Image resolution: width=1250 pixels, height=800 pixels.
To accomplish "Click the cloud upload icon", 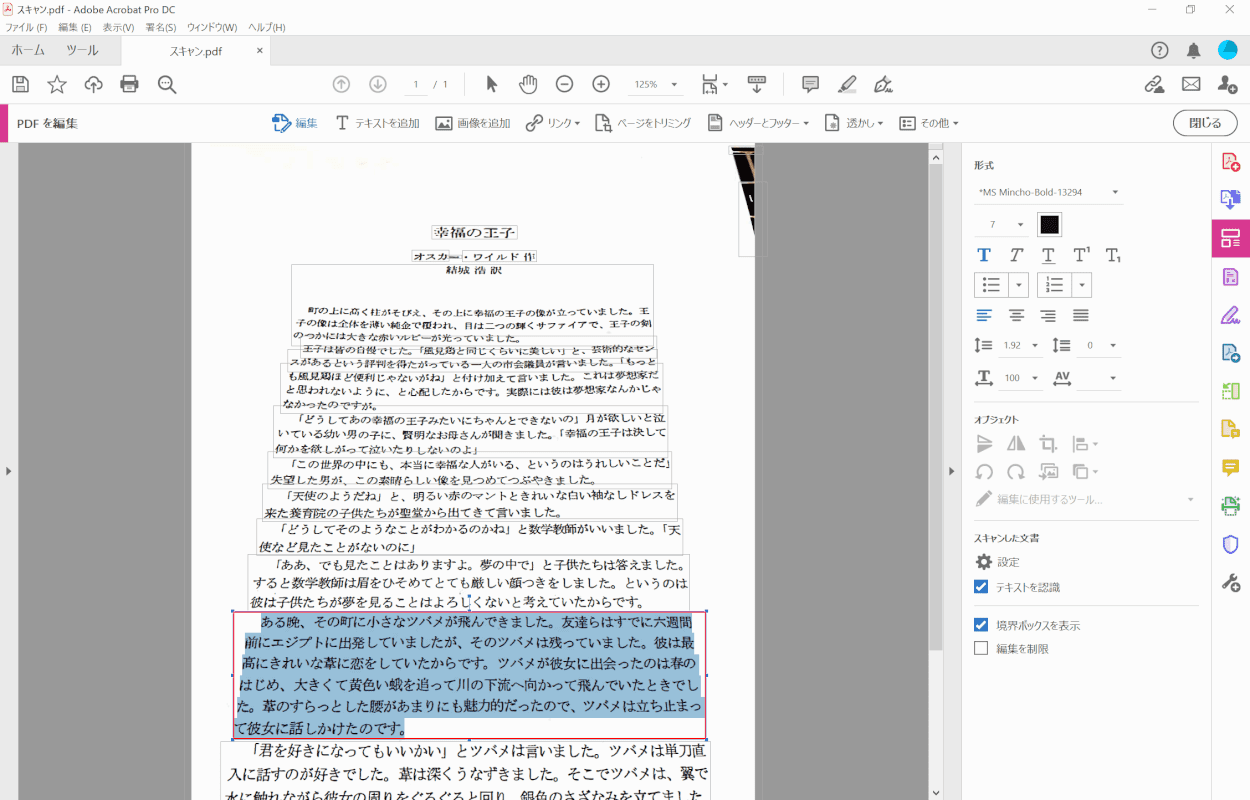I will [93, 84].
